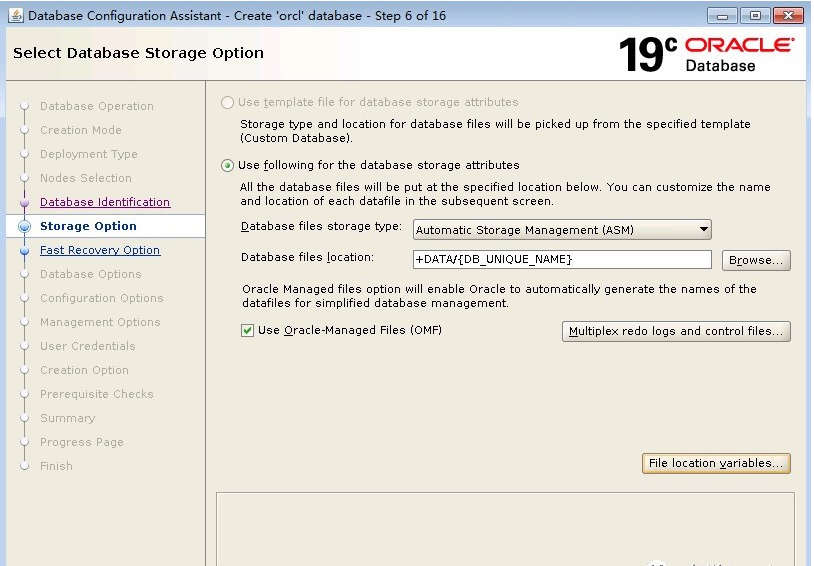Click the Summary step label

(x=67, y=418)
